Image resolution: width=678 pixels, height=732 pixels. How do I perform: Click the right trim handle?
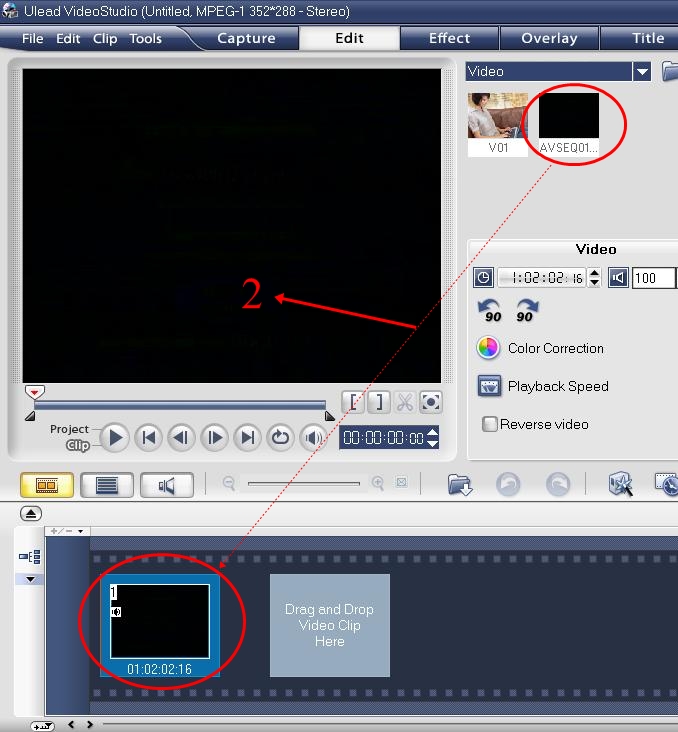[x=330, y=415]
